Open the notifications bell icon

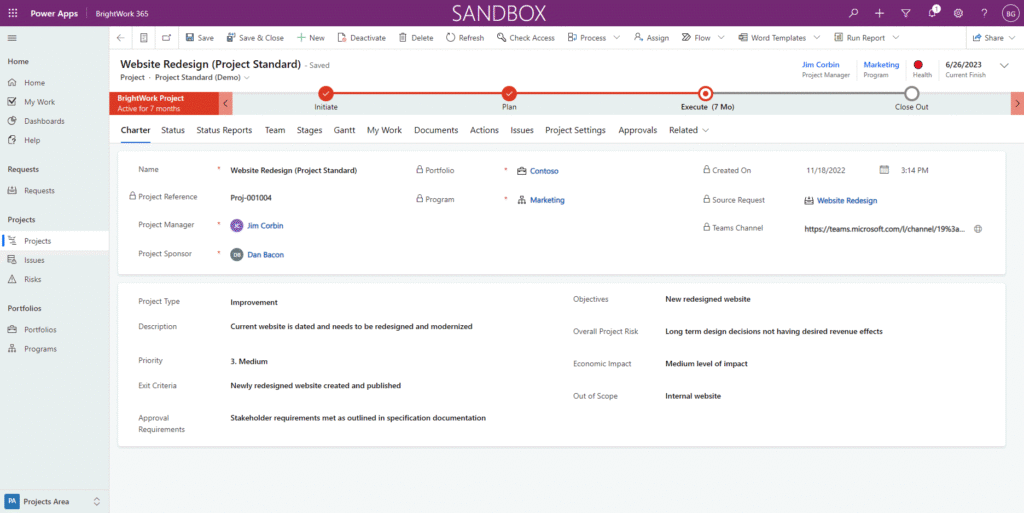click(932, 13)
